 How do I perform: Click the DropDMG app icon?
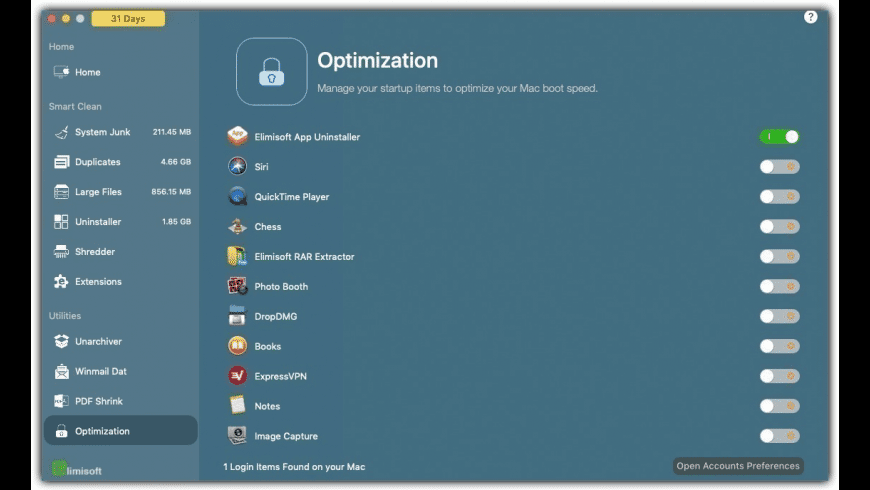click(x=237, y=316)
